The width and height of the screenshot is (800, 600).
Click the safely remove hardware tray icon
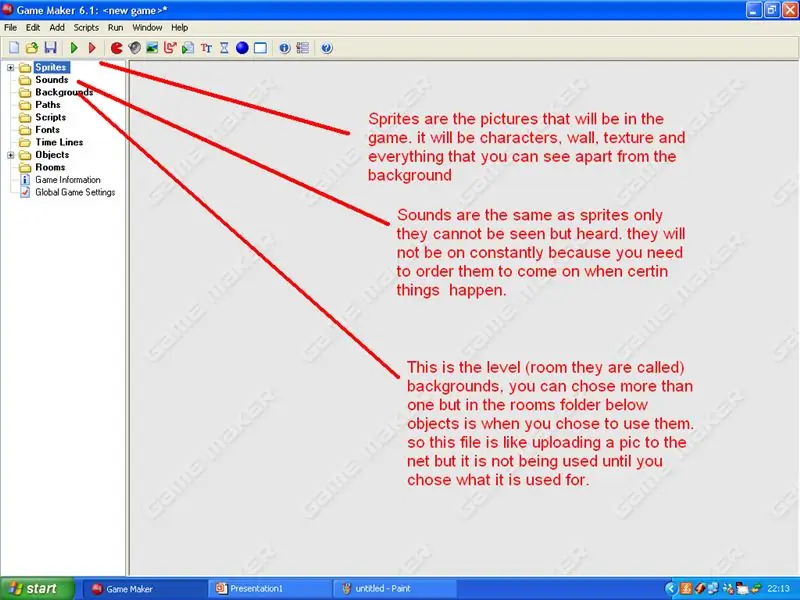(756, 588)
